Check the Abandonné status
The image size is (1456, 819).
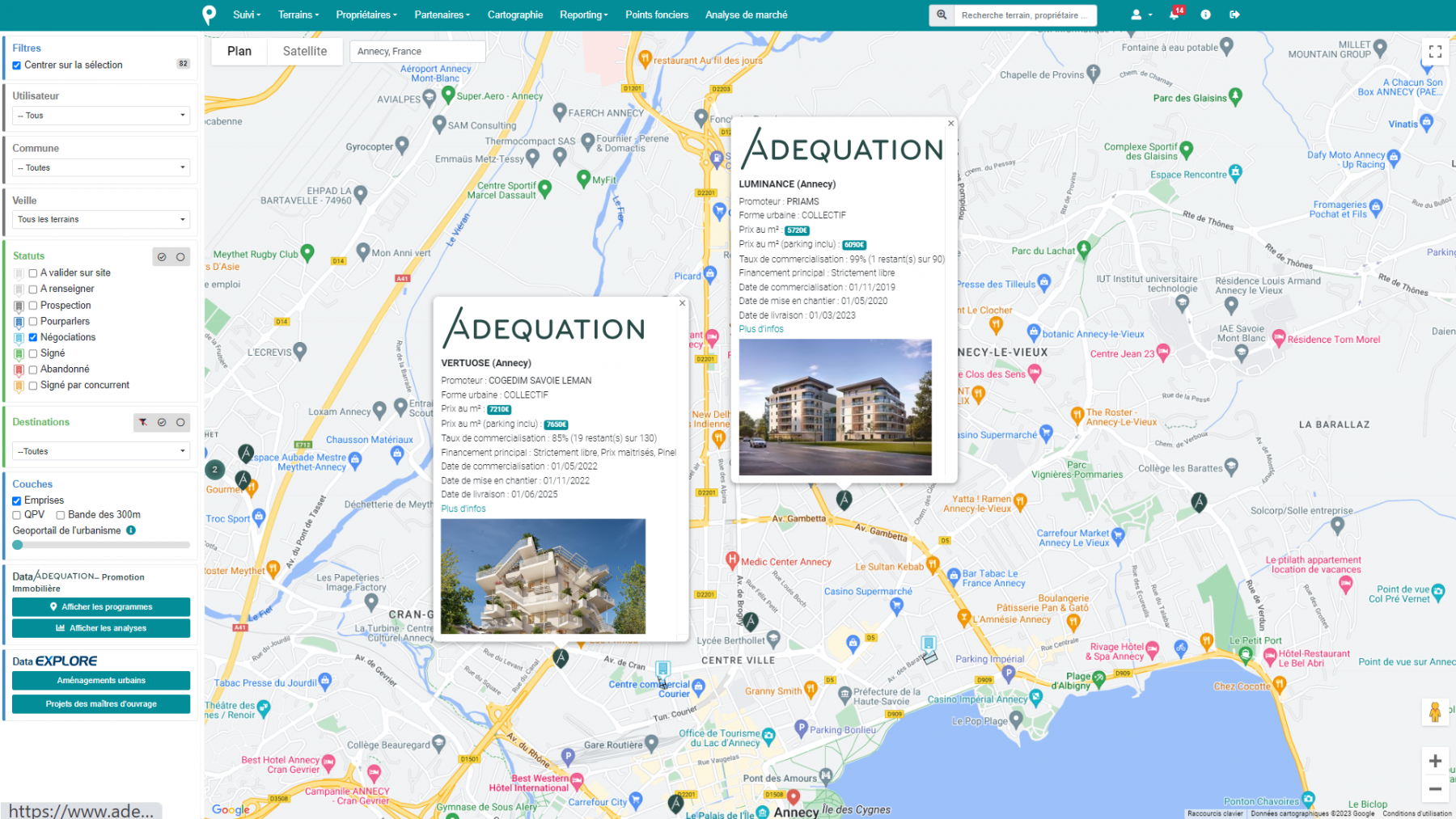(x=33, y=369)
